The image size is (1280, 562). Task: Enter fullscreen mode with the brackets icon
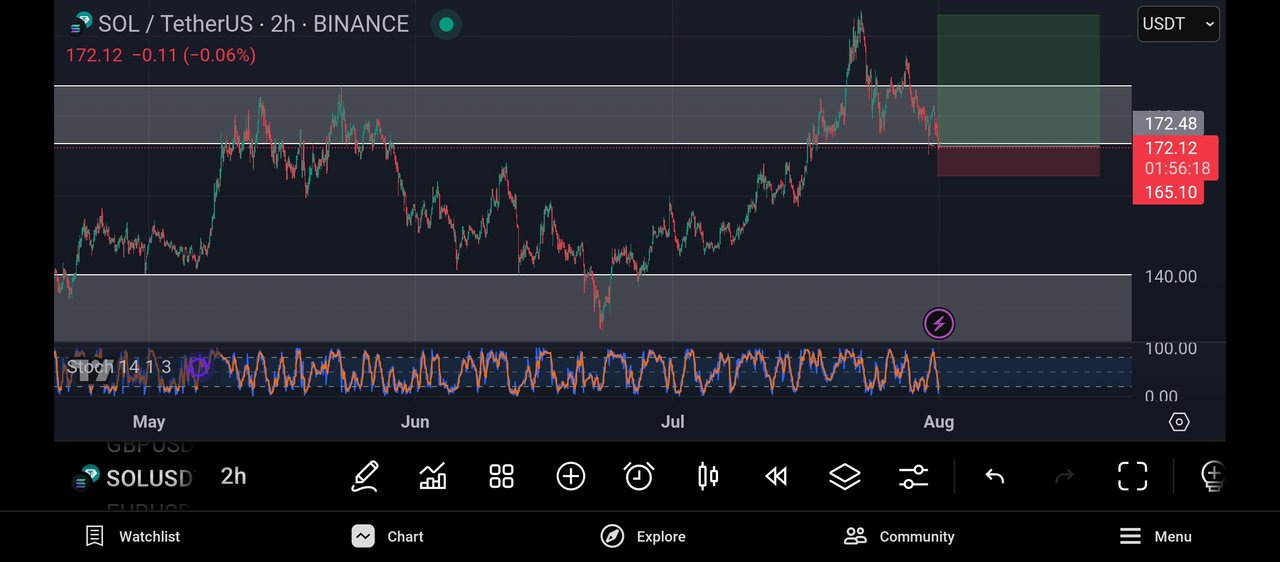[1133, 476]
